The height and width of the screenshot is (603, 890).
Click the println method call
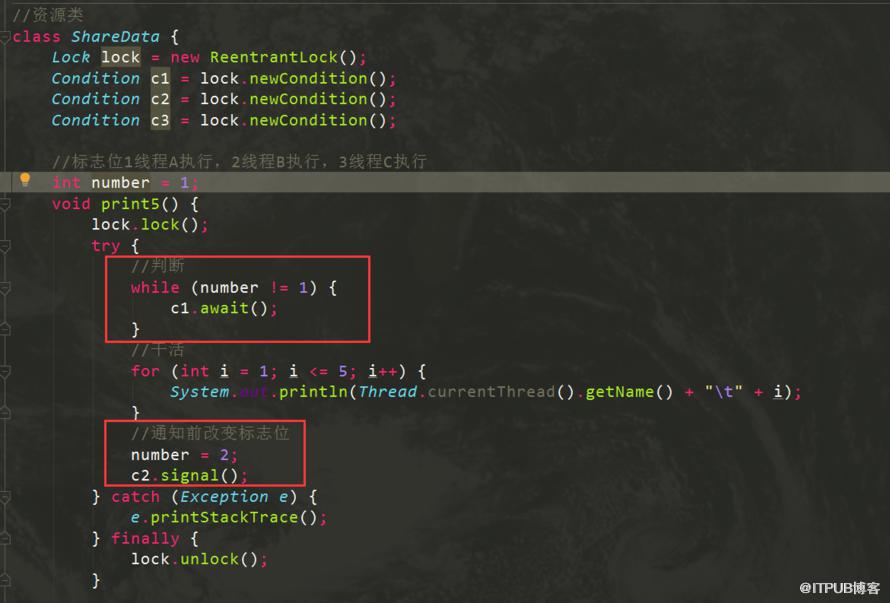pos(313,392)
